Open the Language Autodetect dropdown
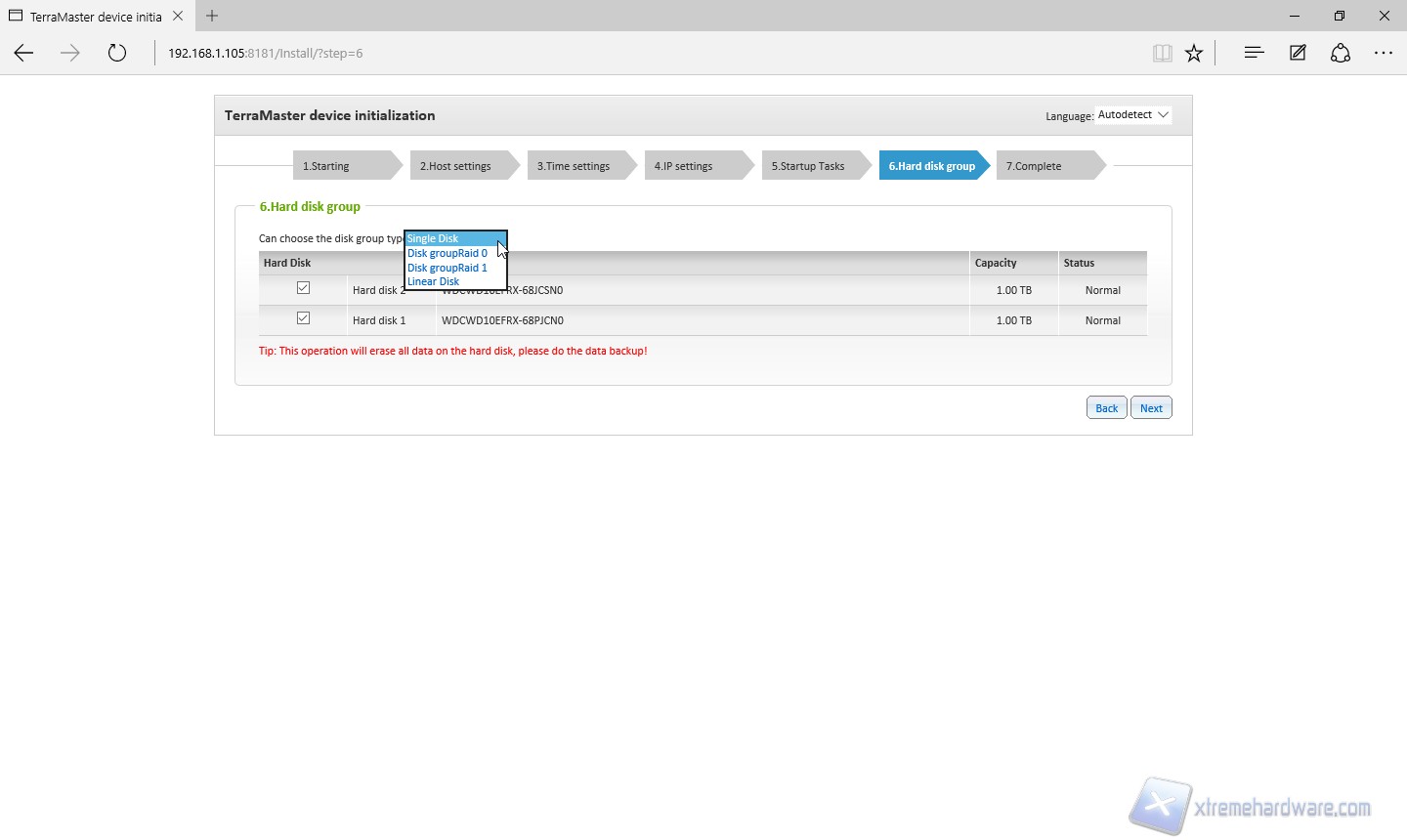1407x840 pixels. tap(1132, 115)
